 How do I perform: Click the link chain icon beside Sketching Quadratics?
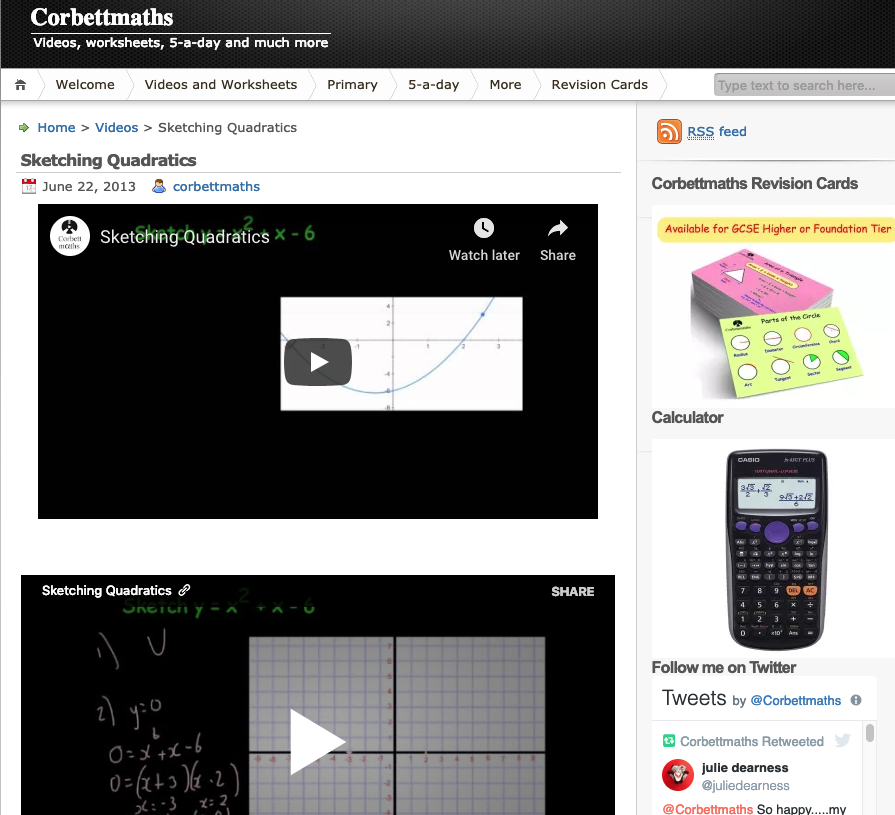tap(185, 590)
